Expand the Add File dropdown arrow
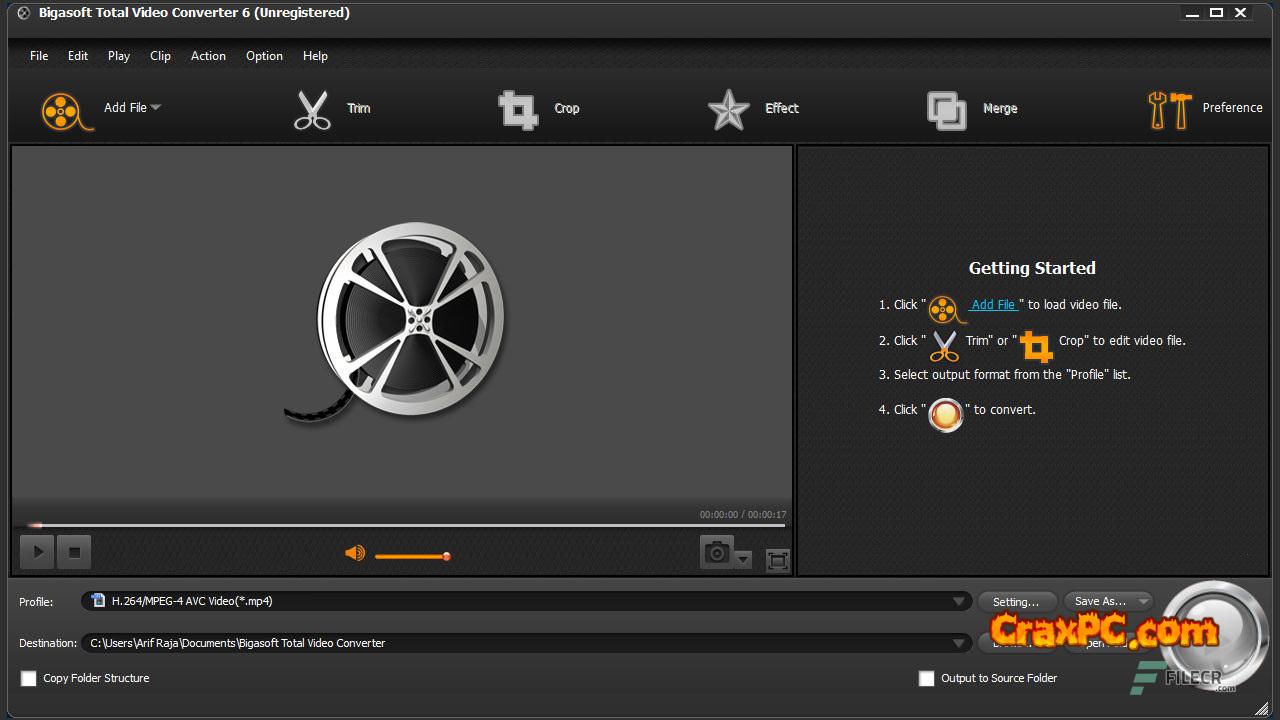This screenshot has height=720, width=1280. click(x=156, y=107)
